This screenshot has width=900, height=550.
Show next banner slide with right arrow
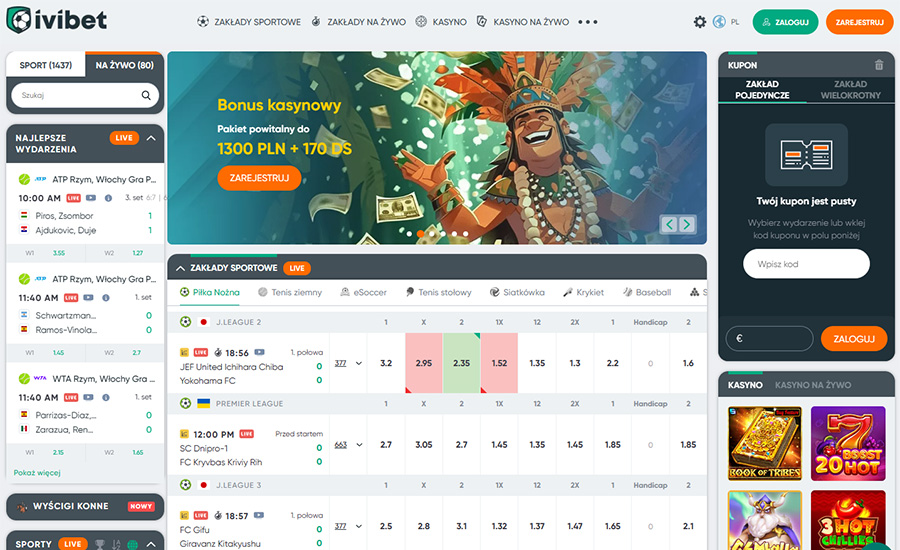coord(687,224)
